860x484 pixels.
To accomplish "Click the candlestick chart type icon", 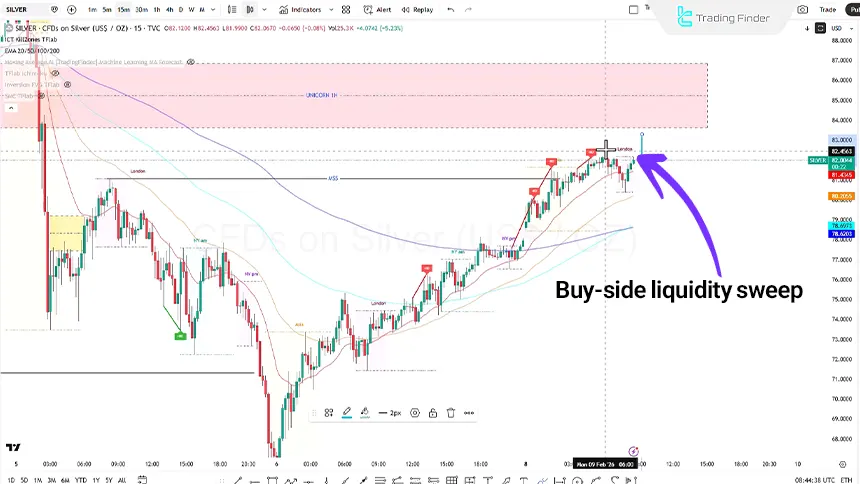I will (250, 9).
